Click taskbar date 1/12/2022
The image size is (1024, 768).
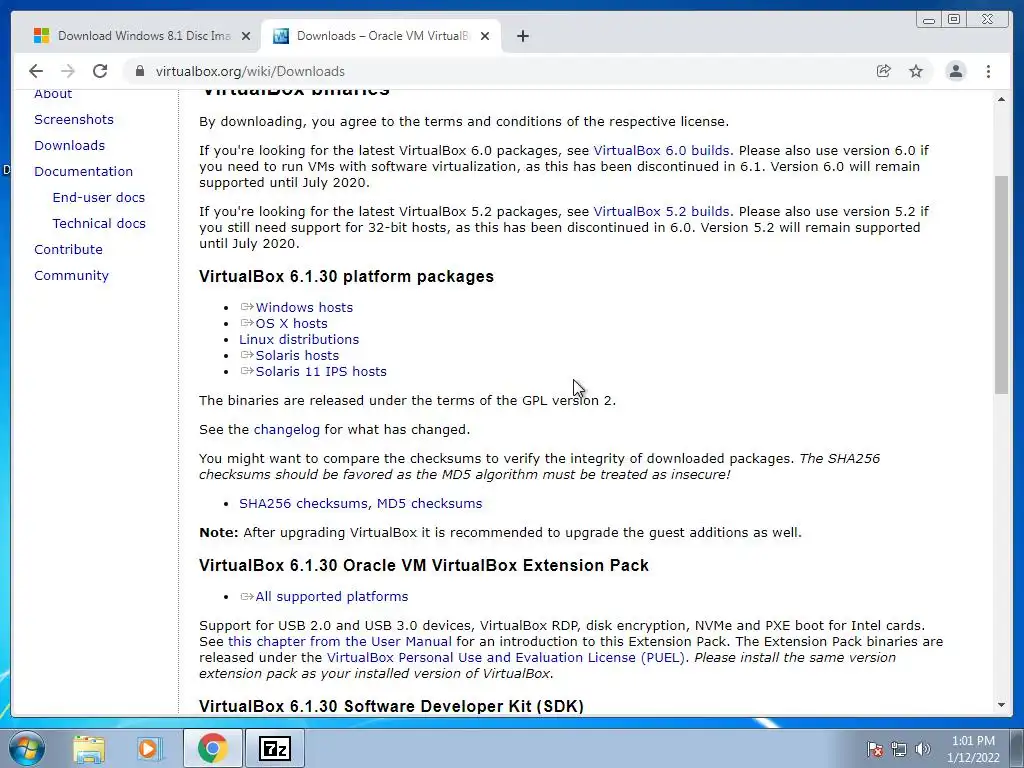click(x=973, y=758)
